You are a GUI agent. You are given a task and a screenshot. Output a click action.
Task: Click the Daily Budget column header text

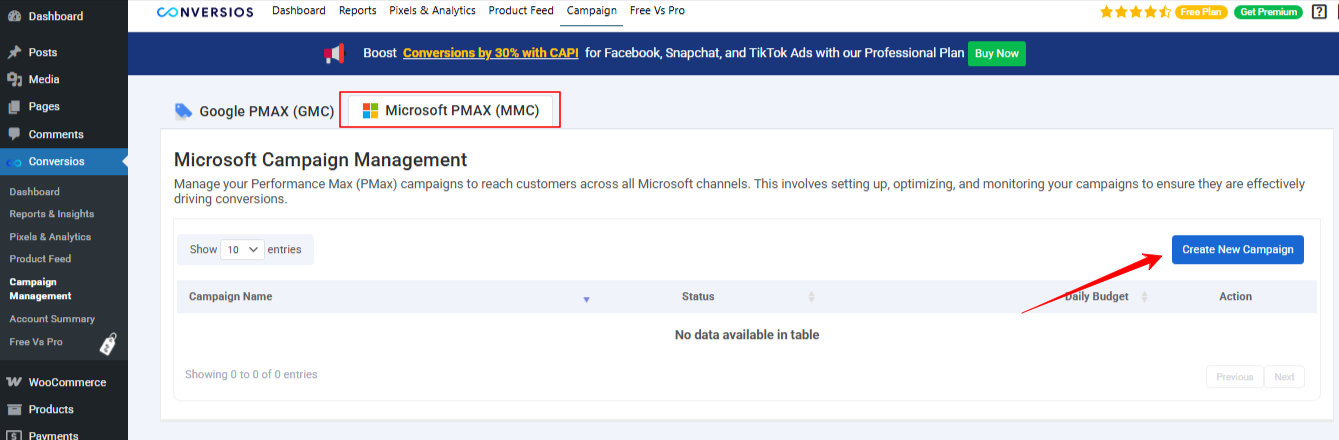[1097, 297]
